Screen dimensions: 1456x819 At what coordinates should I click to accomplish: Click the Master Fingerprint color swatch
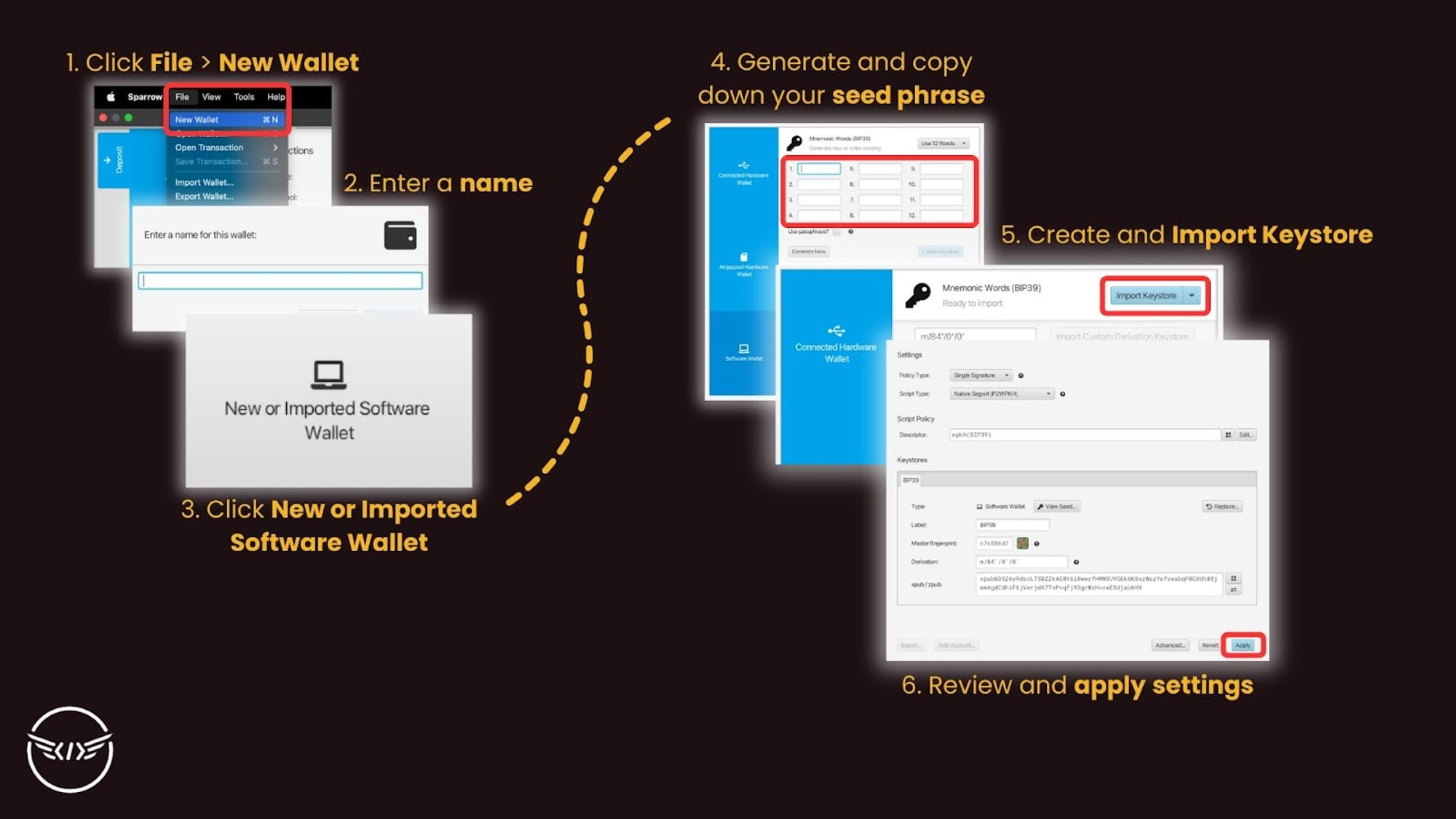click(1023, 543)
